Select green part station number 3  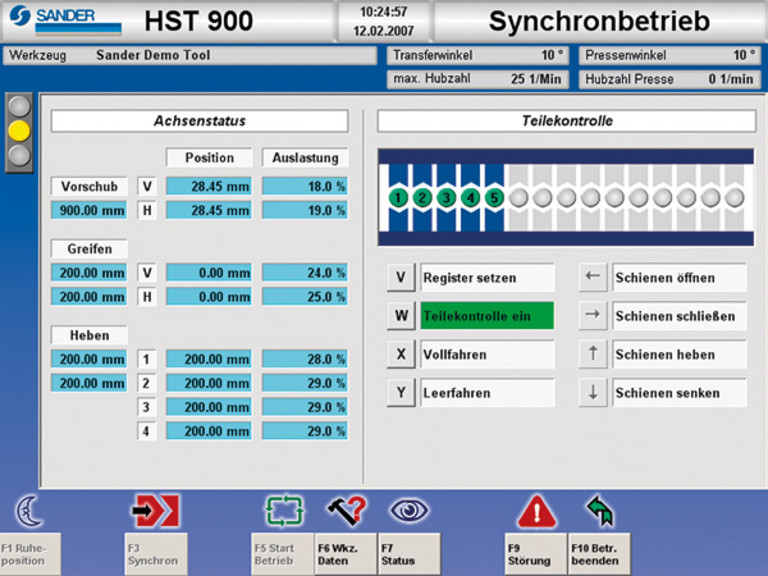(446, 198)
